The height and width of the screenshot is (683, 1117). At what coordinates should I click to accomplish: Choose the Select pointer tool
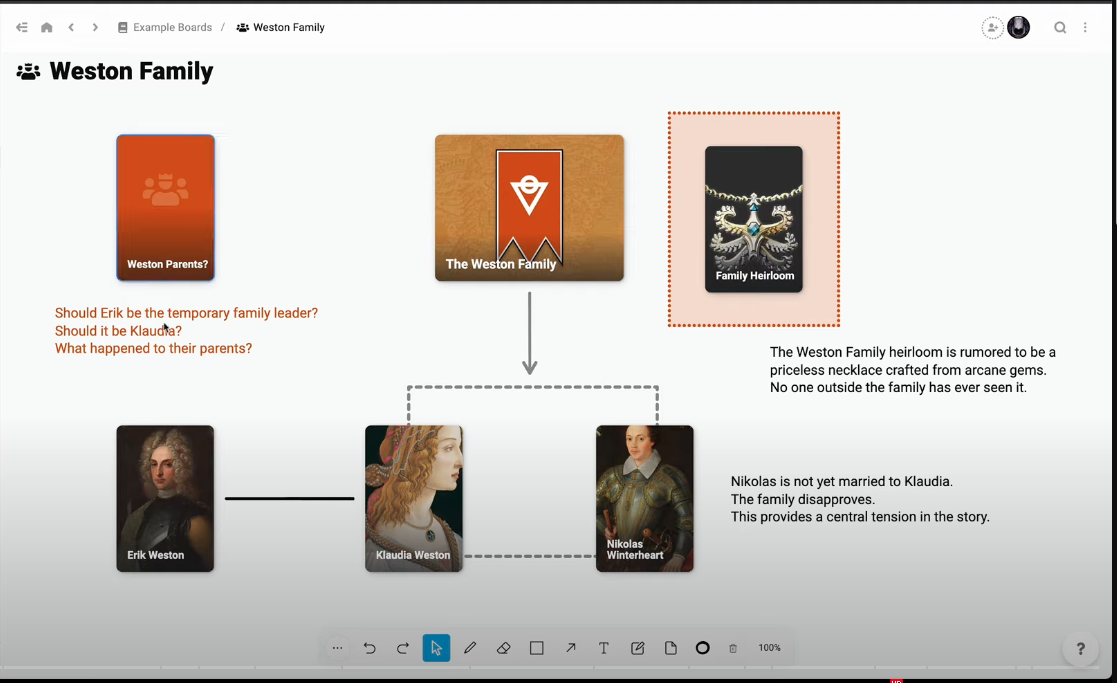(x=436, y=648)
